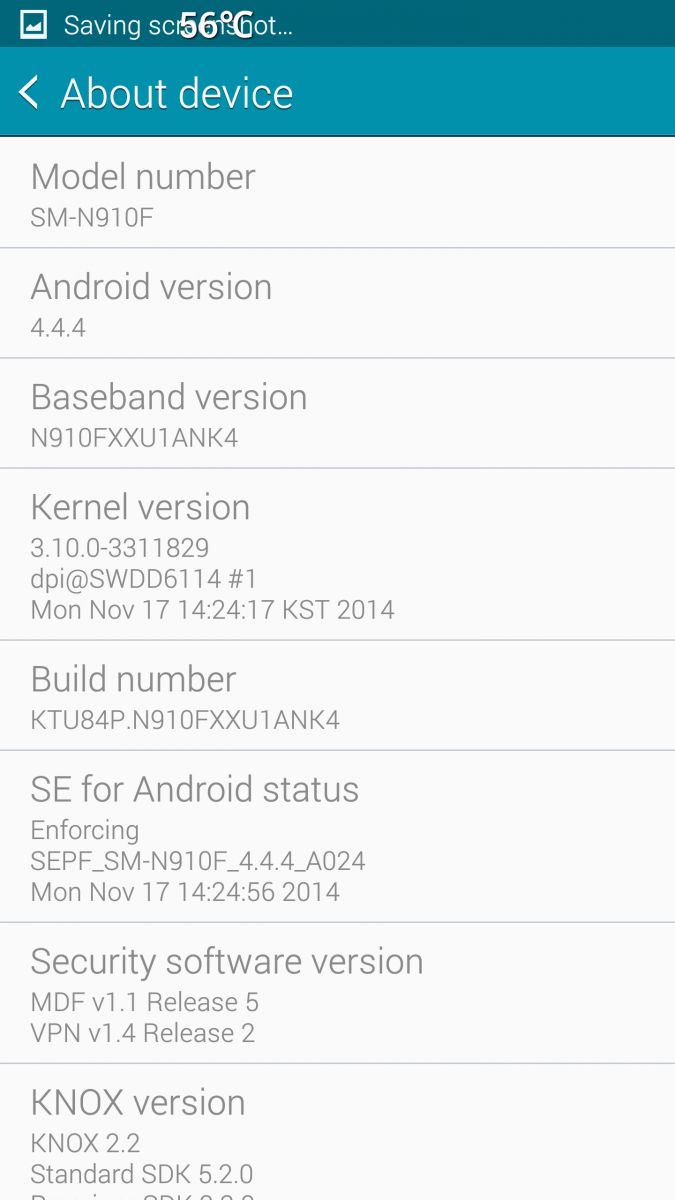Tap the 4.4.4 version value

58,327
